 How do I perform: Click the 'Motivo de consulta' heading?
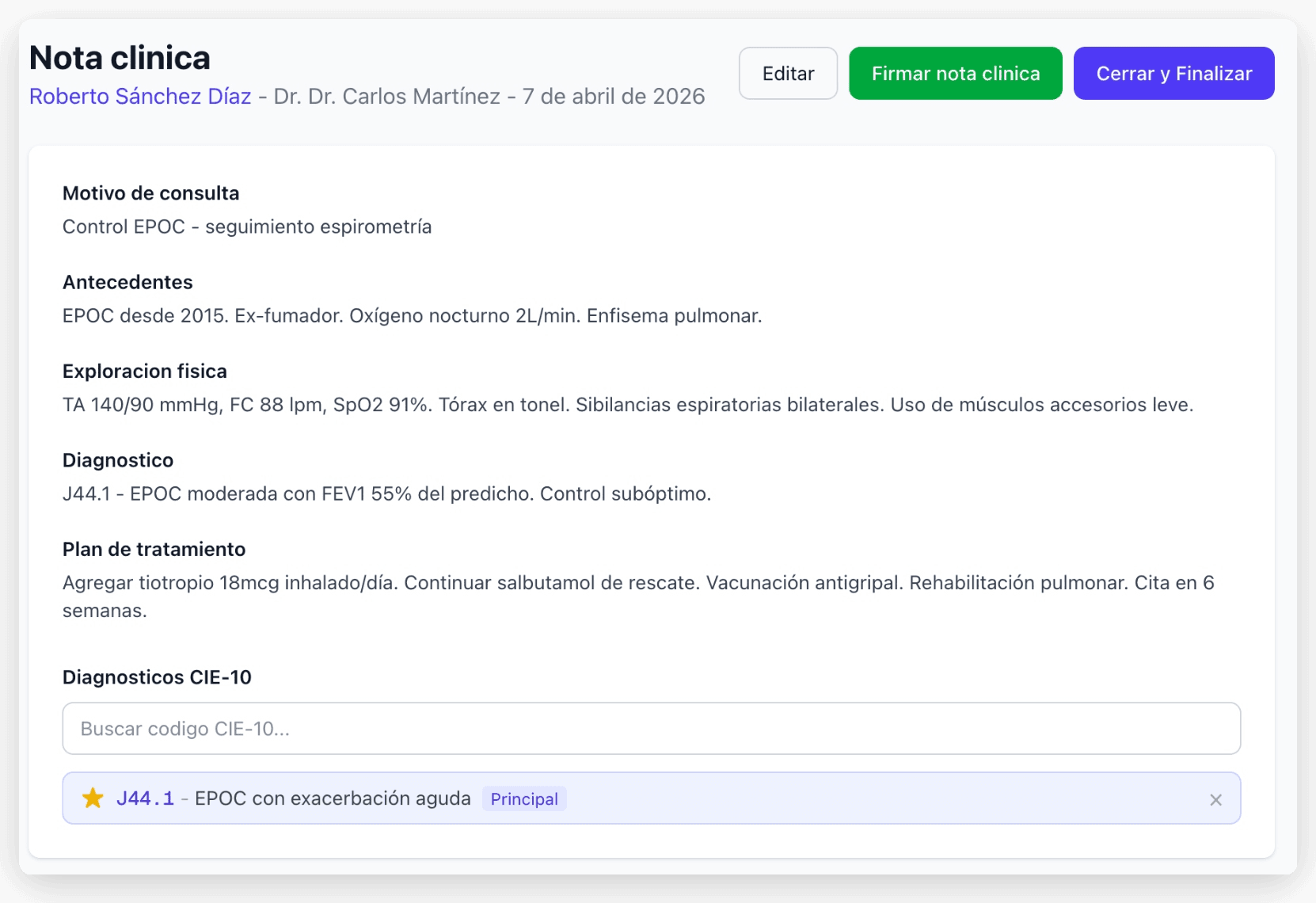pos(150,193)
